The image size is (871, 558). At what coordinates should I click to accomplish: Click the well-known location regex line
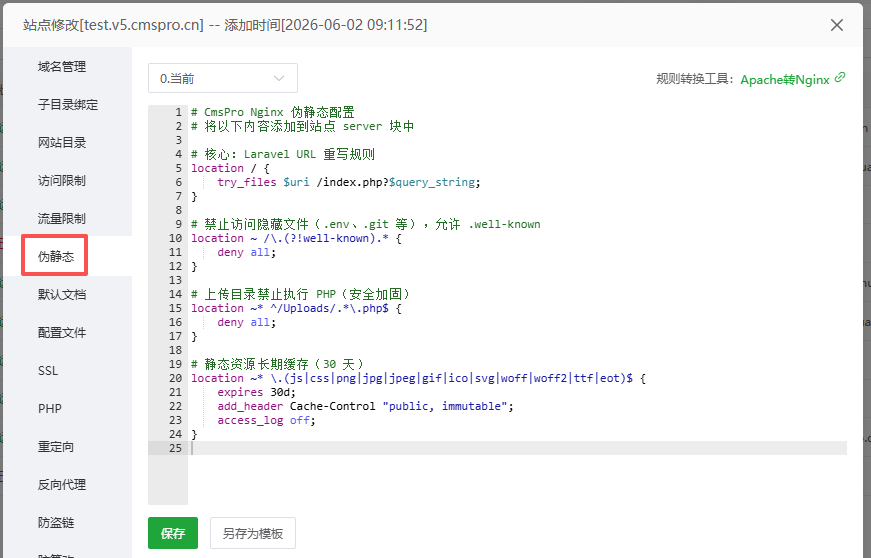coord(296,238)
